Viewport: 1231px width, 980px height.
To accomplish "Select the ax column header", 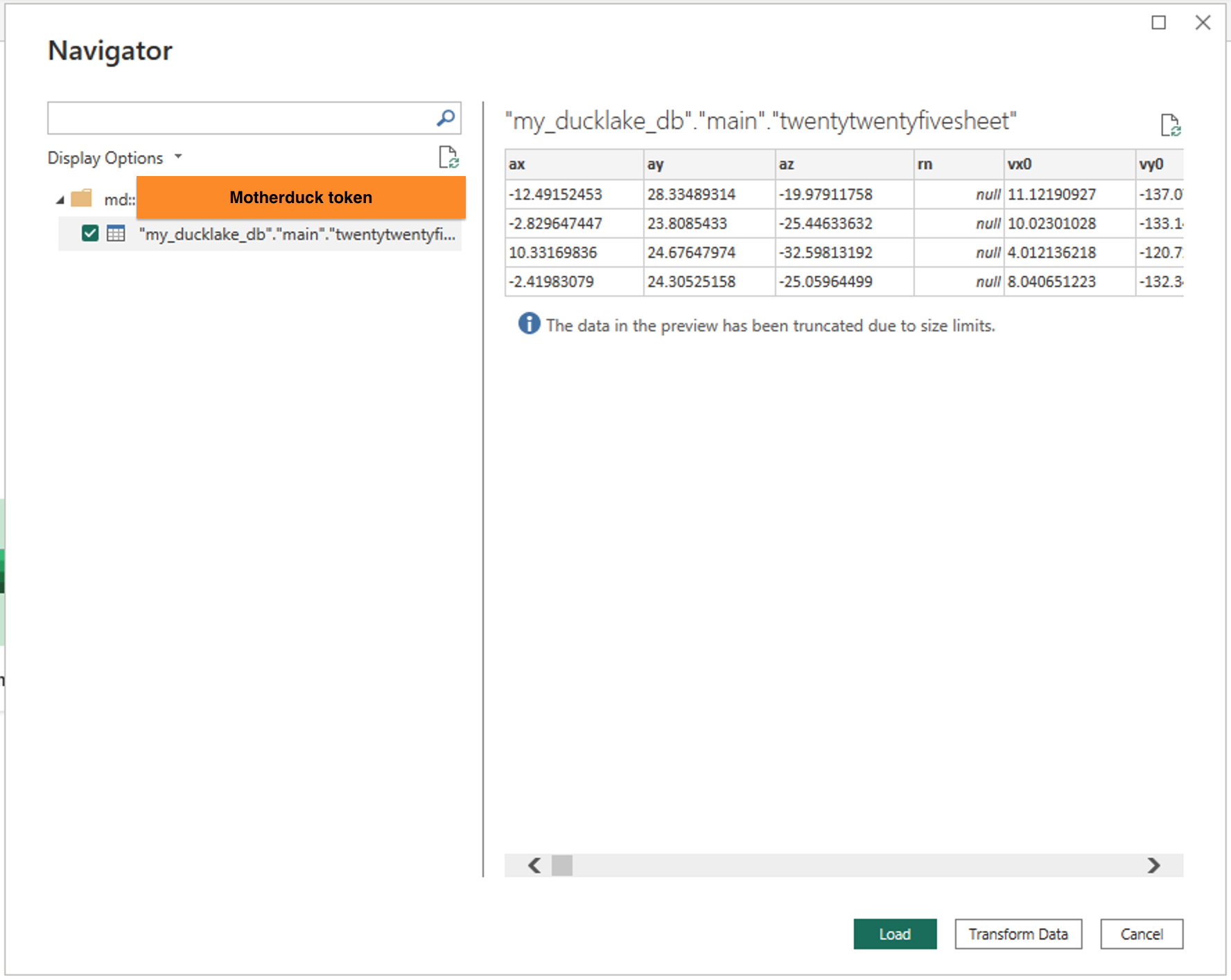I will click(574, 164).
